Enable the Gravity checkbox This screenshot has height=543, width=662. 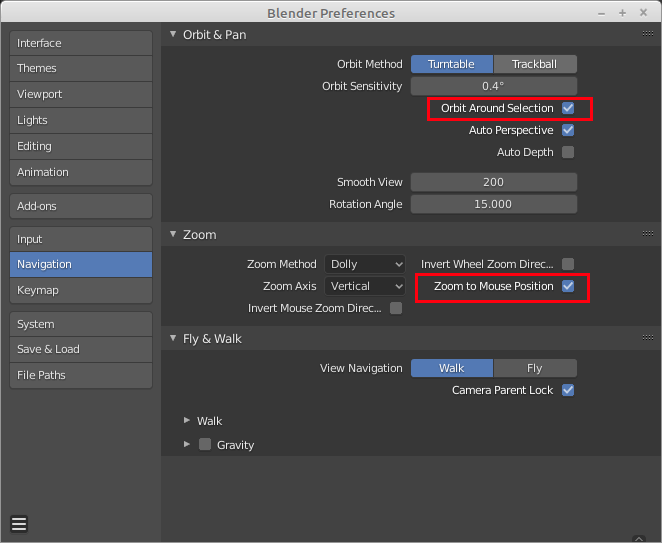pyautogui.click(x=205, y=445)
